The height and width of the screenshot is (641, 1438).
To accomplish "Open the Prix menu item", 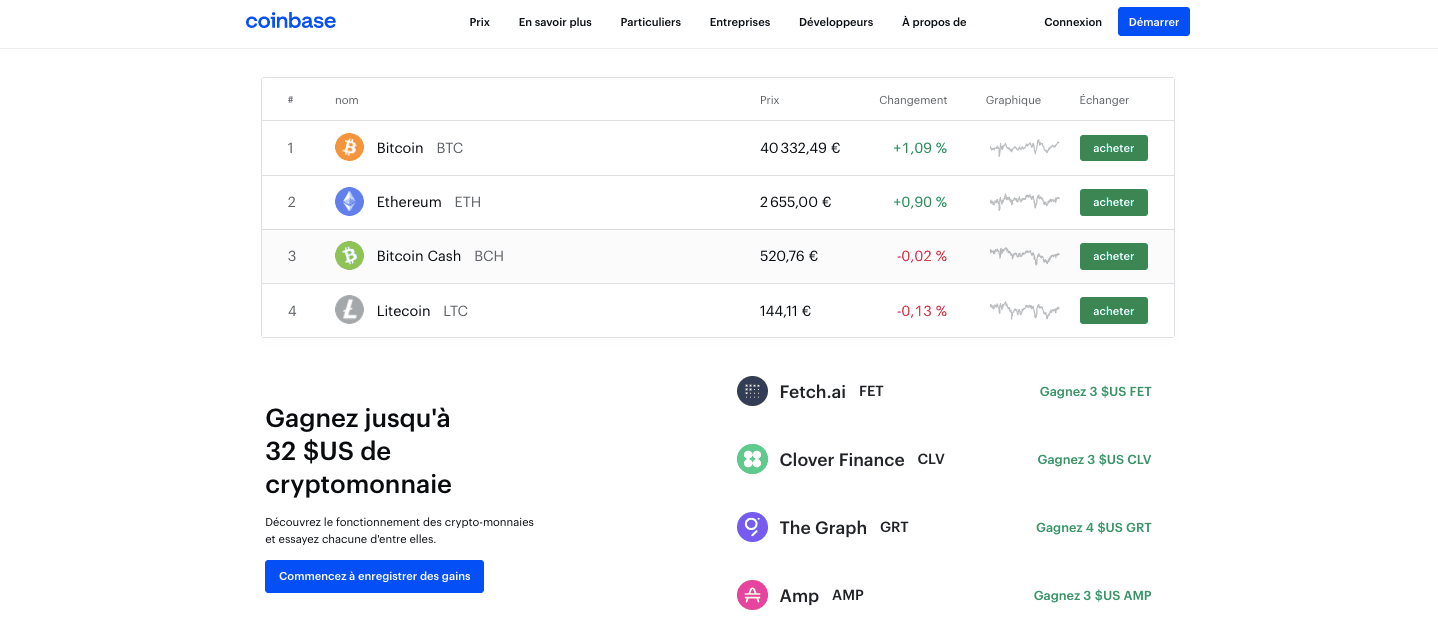I will coord(479,21).
